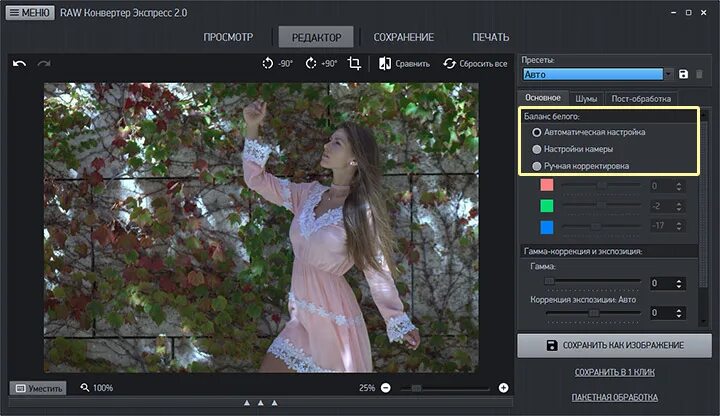The height and width of the screenshot is (416, 720).
Task: Delete the preset with the trash icon
Action: (699, 74)
